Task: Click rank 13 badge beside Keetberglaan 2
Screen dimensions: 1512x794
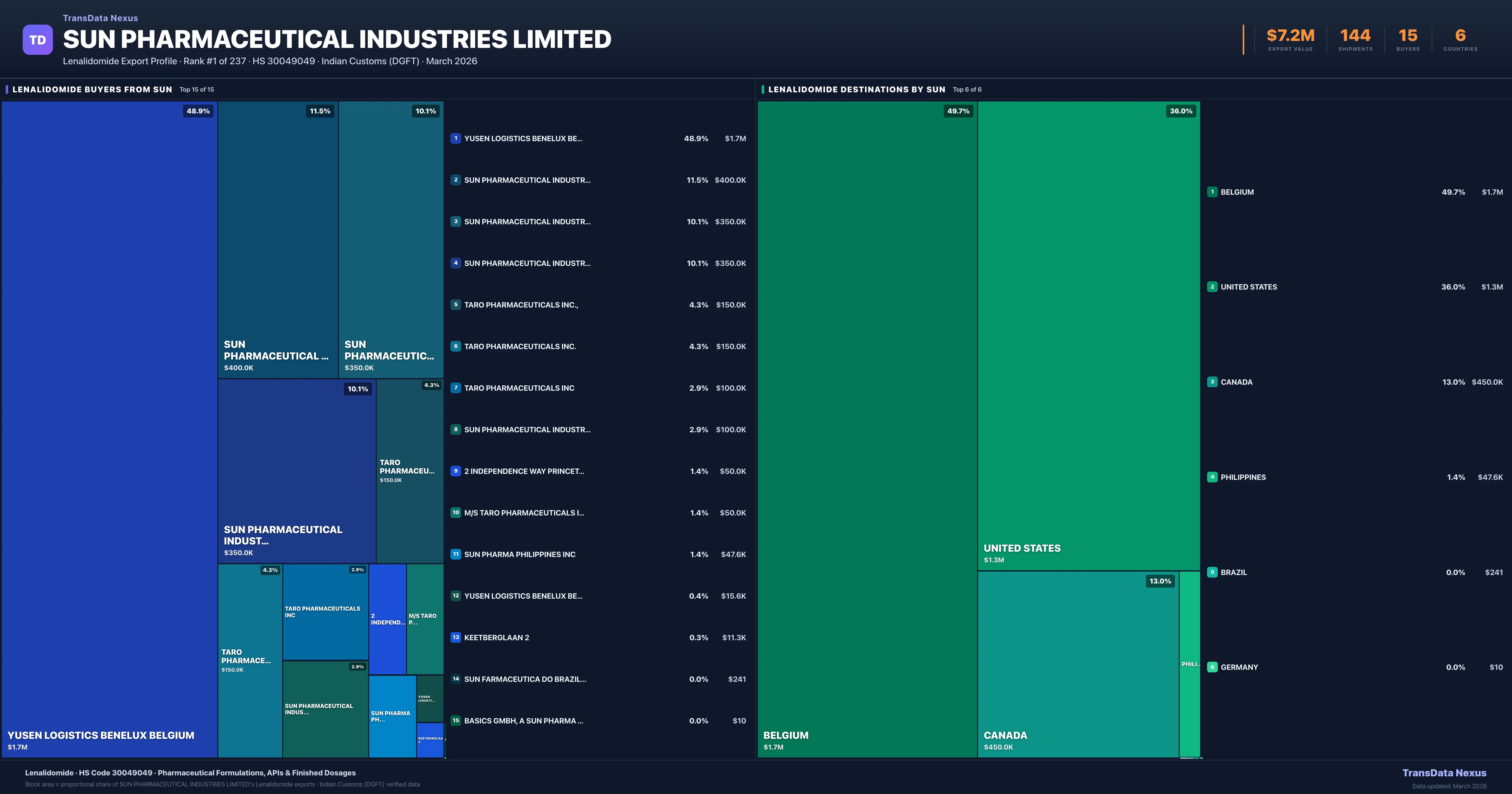Action: coord(455,637)
